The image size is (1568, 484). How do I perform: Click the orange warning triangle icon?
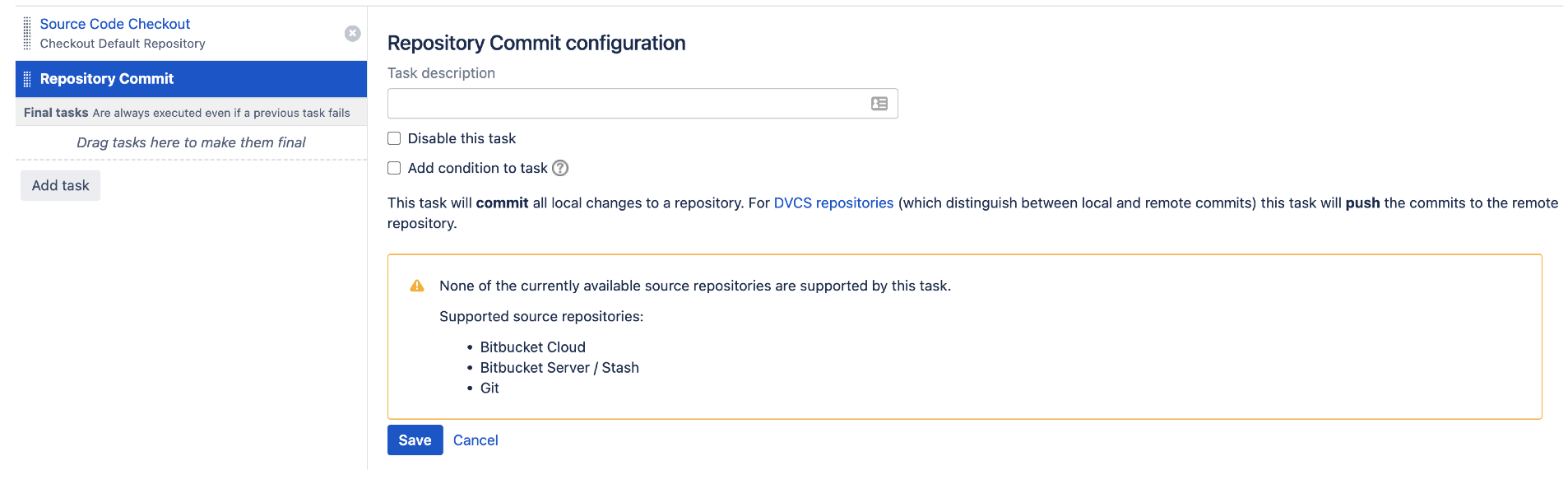click(x=417, y=286)
